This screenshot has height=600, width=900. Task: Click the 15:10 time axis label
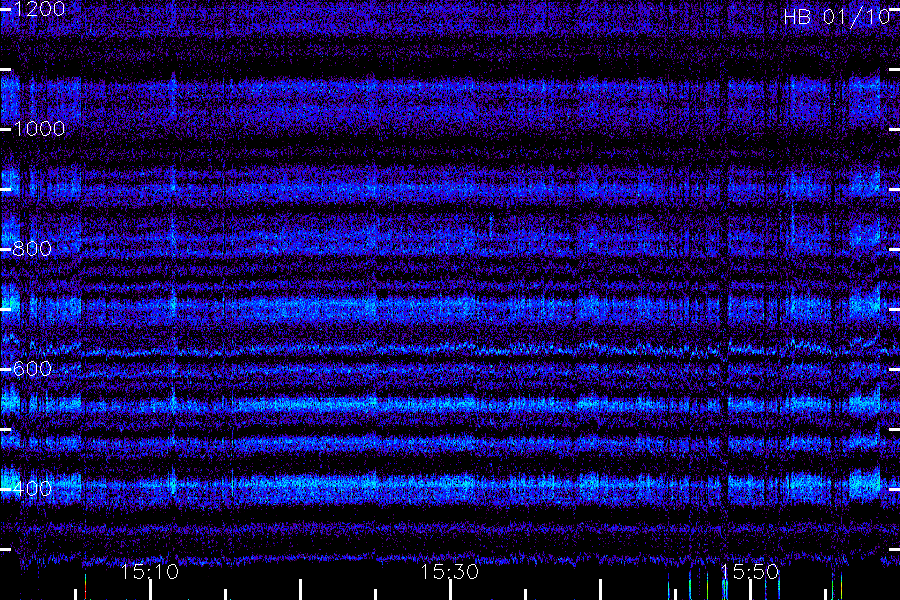[x=150, y=572]
